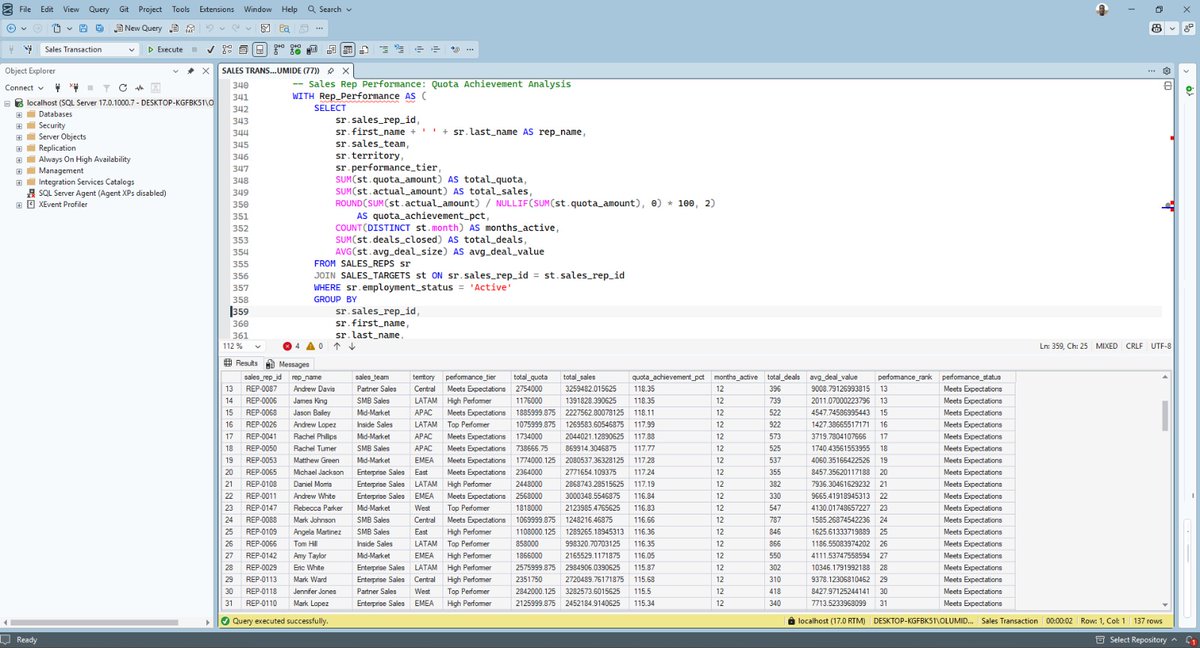Image resolution: width=1200 pixels, height=648 pixels.
Task: Select Integration Services Catalogs node
Action: click(x=86, y=182)
